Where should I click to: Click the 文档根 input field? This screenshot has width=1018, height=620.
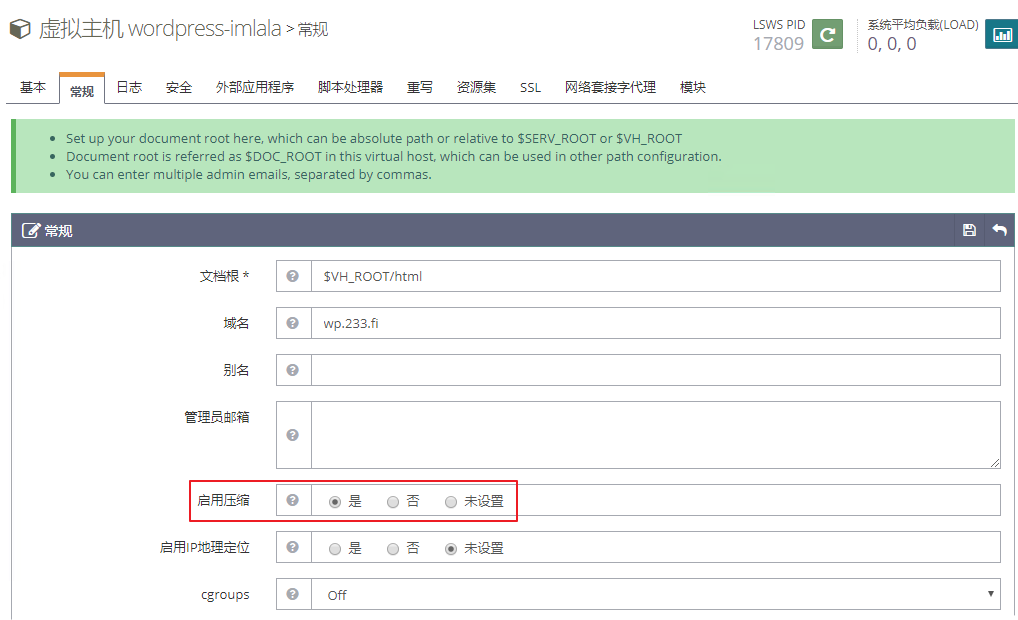click(656, 276)
